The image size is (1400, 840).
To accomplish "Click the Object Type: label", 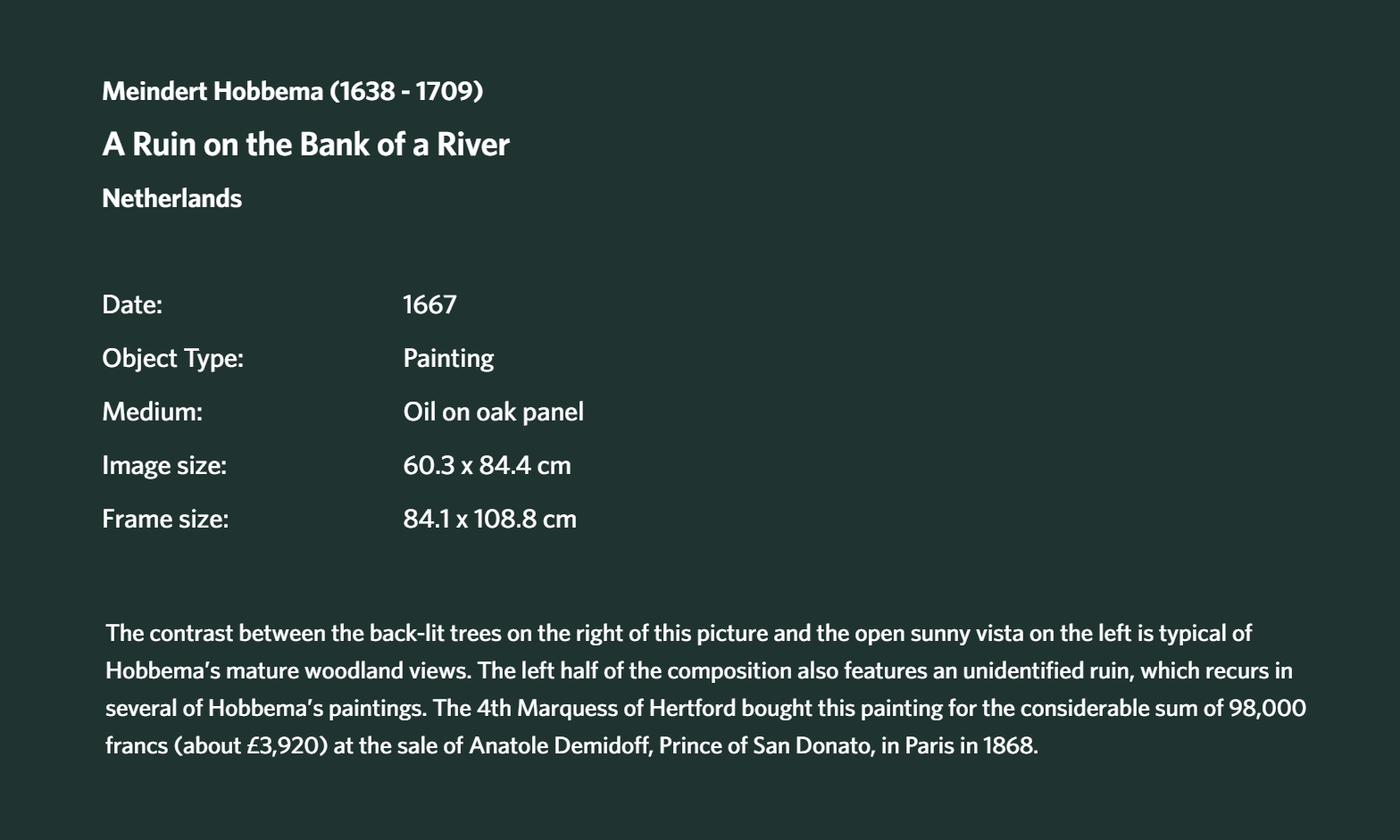I will [x=172, y=358].
